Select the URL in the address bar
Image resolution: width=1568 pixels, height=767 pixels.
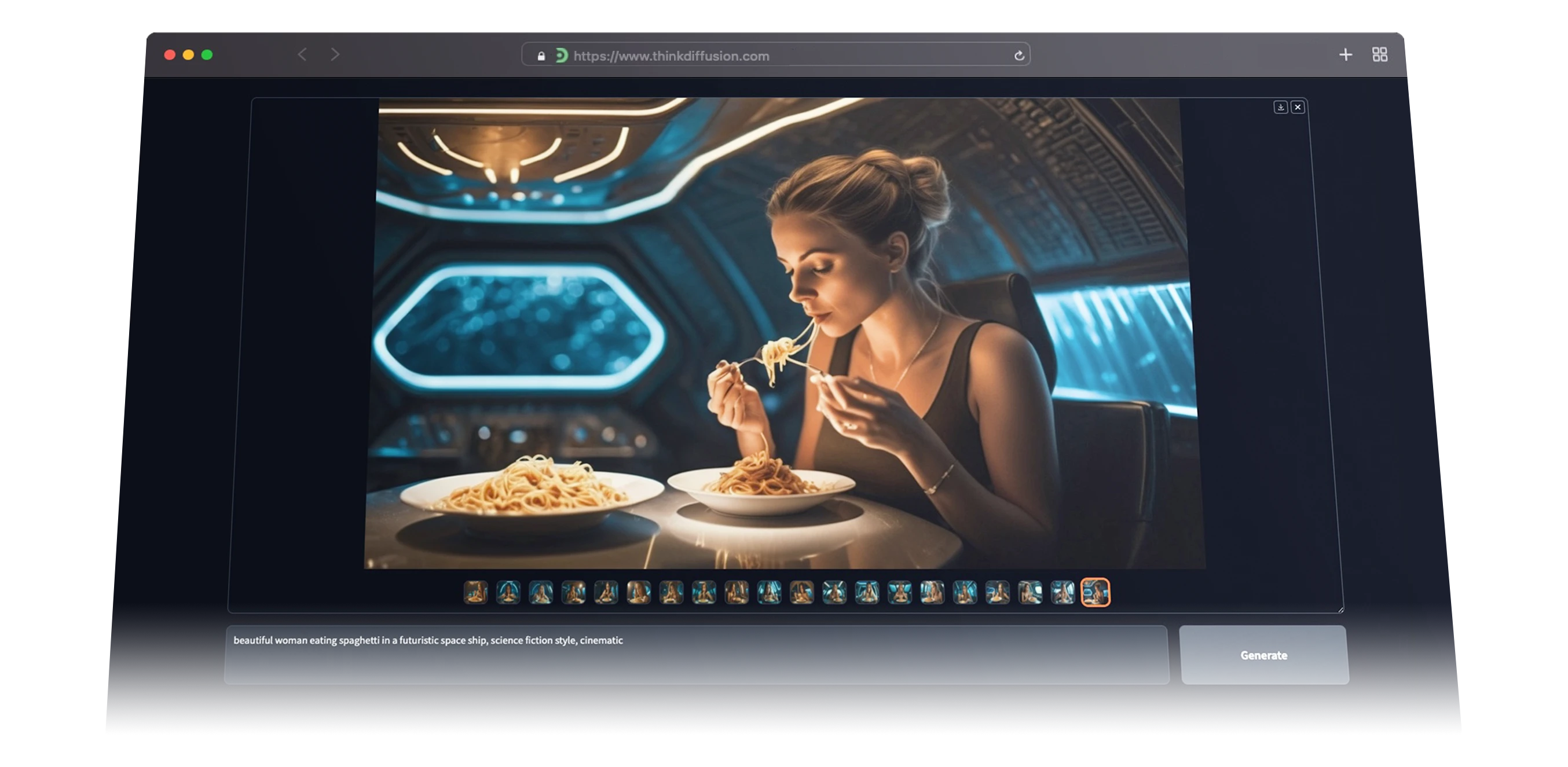point(672,56)
